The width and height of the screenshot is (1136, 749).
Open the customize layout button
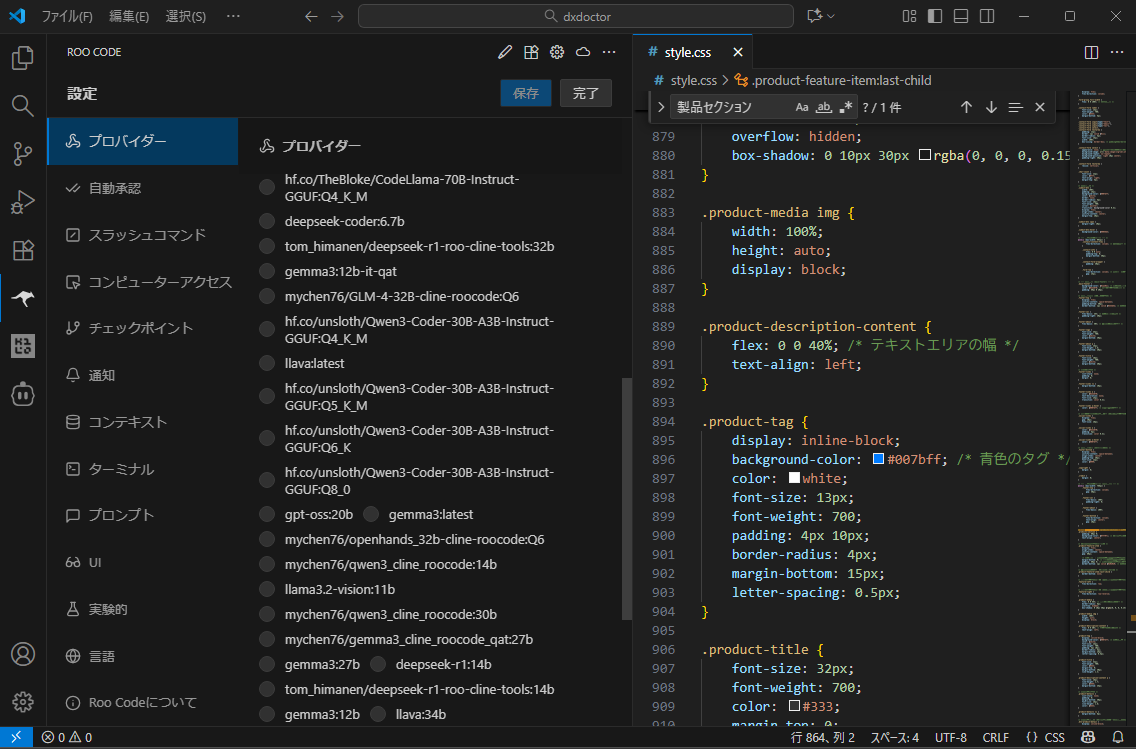909,16
